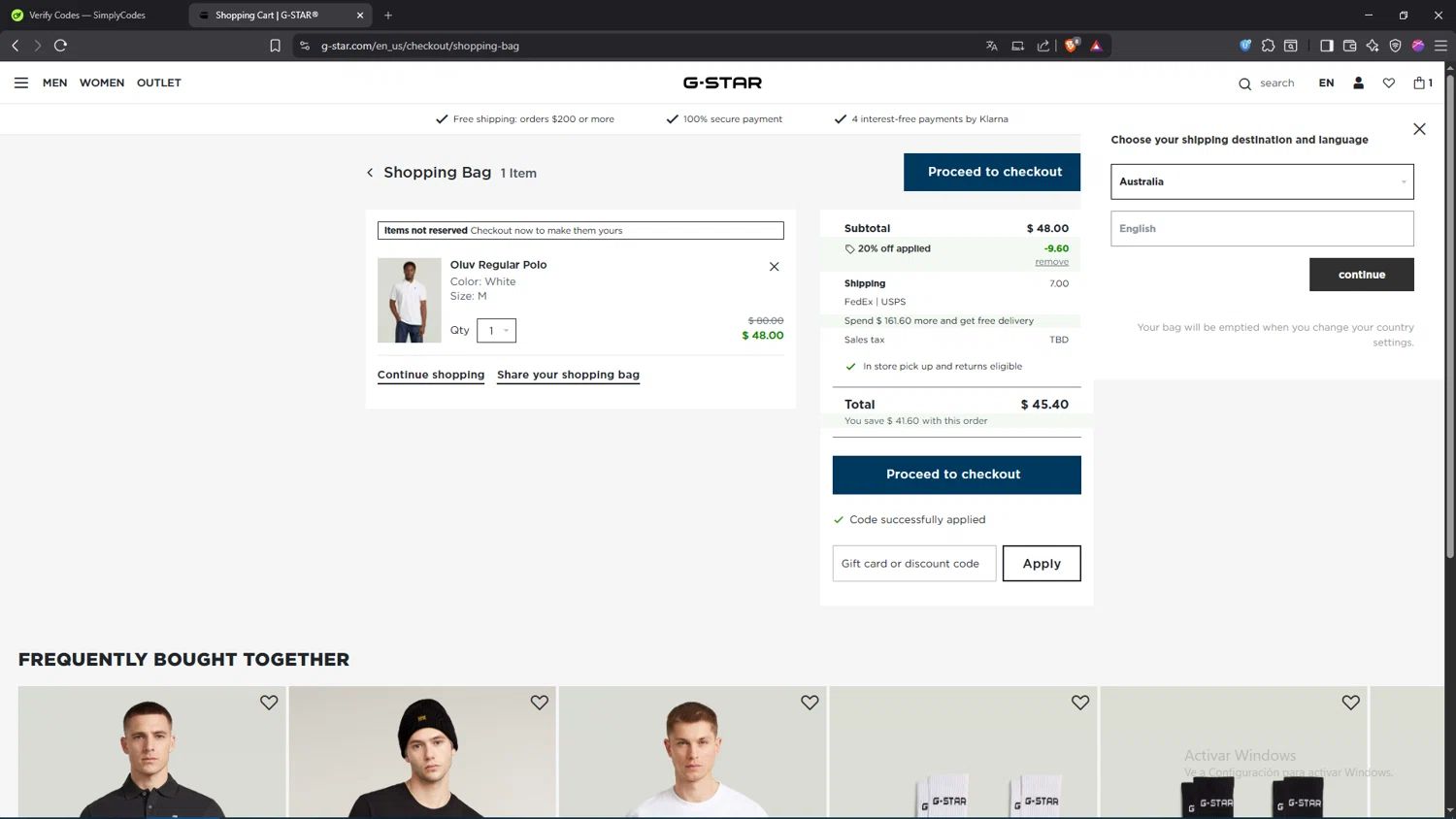Click the browser address bar URL
The width and height of the screenshot is (1456, 819).
tap(420, 46)
